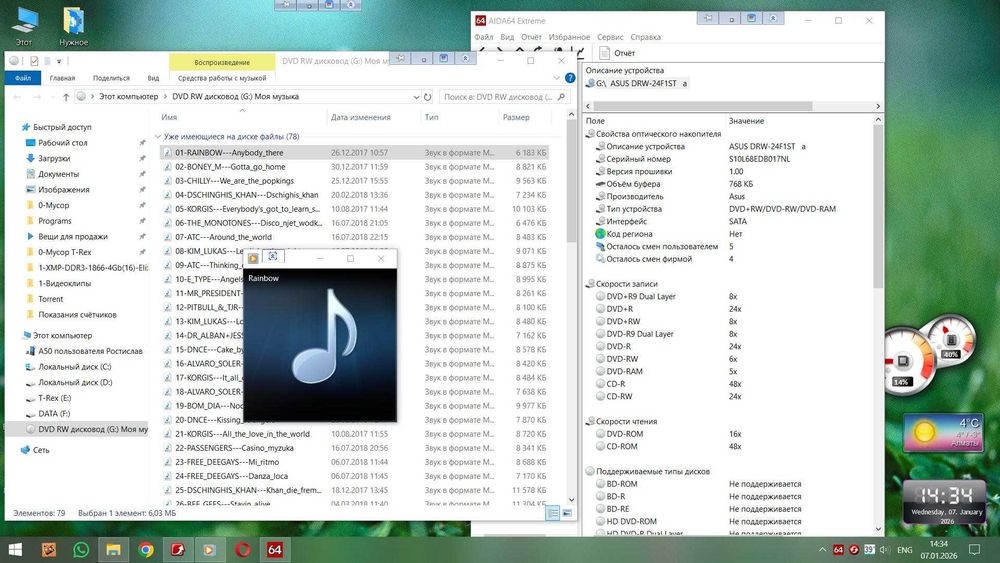Open the Отчёт menu in AIDA64 menu bar
The width and height of the screenshot is (1000, 563).
click(x=531, y=37)
